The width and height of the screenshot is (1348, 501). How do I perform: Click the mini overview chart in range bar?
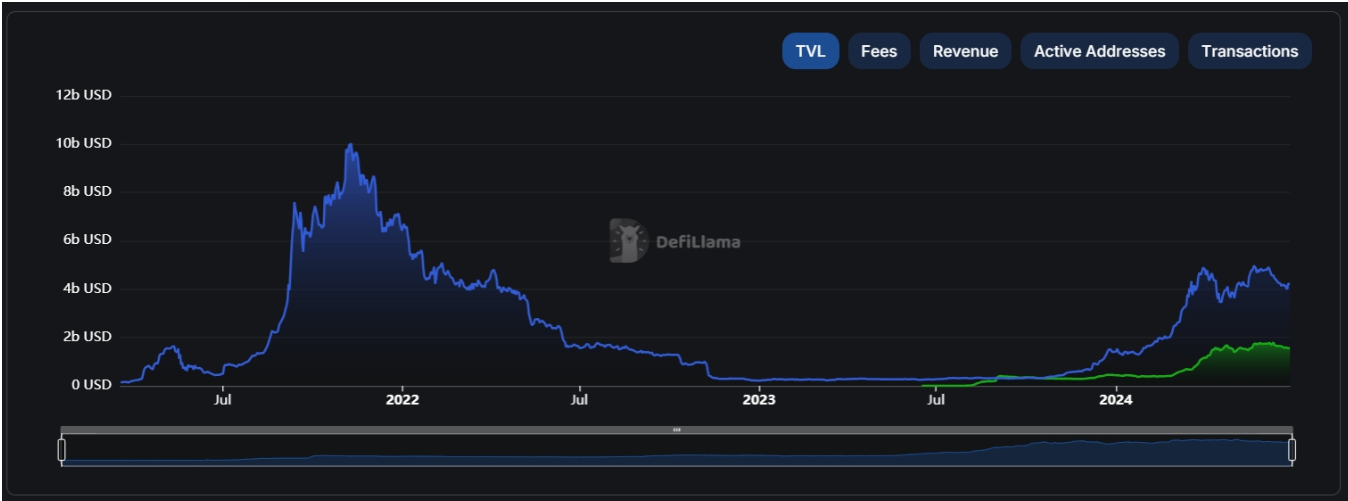pos(677,452)
